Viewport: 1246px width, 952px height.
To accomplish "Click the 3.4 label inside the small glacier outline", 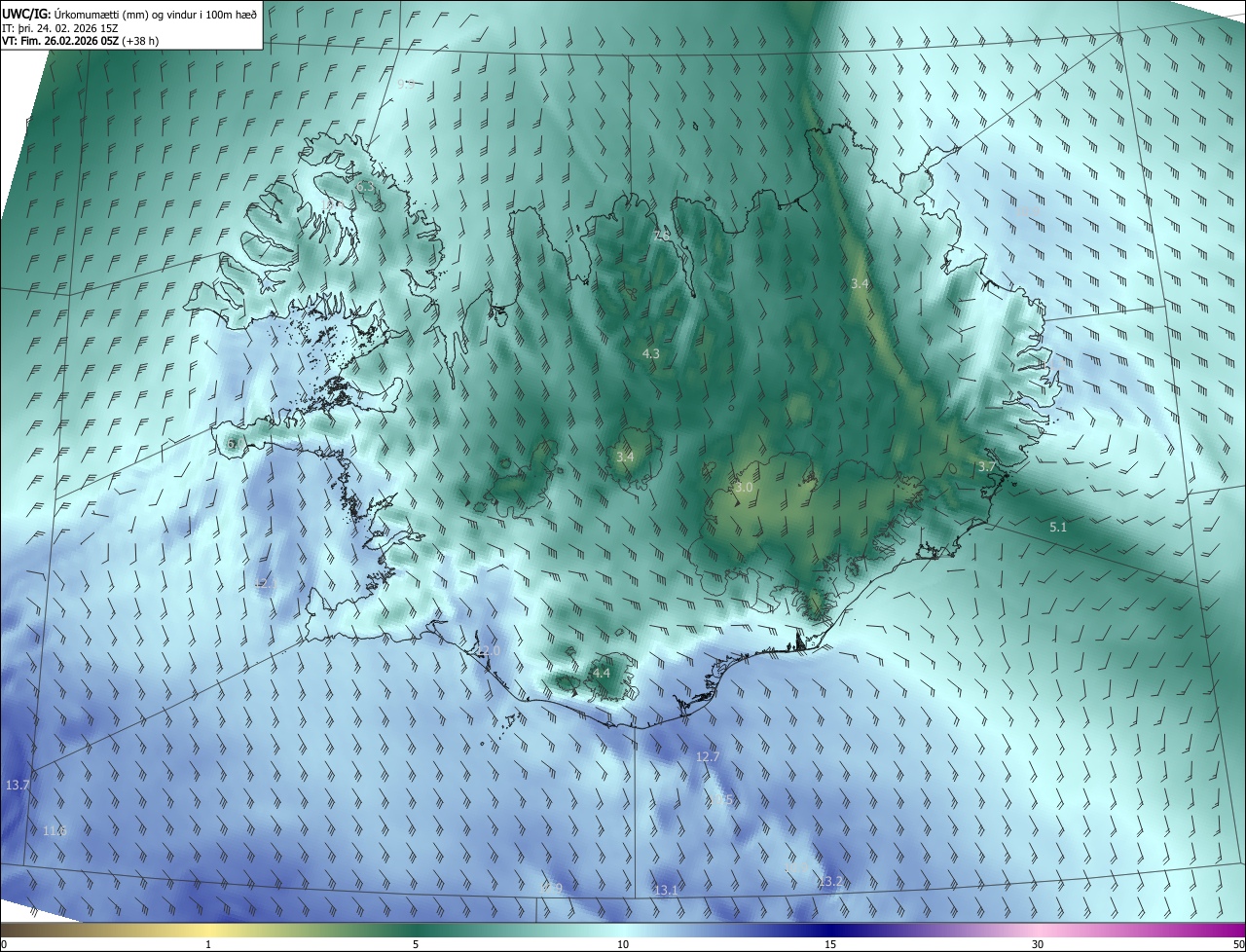I will tap(625, 457).
